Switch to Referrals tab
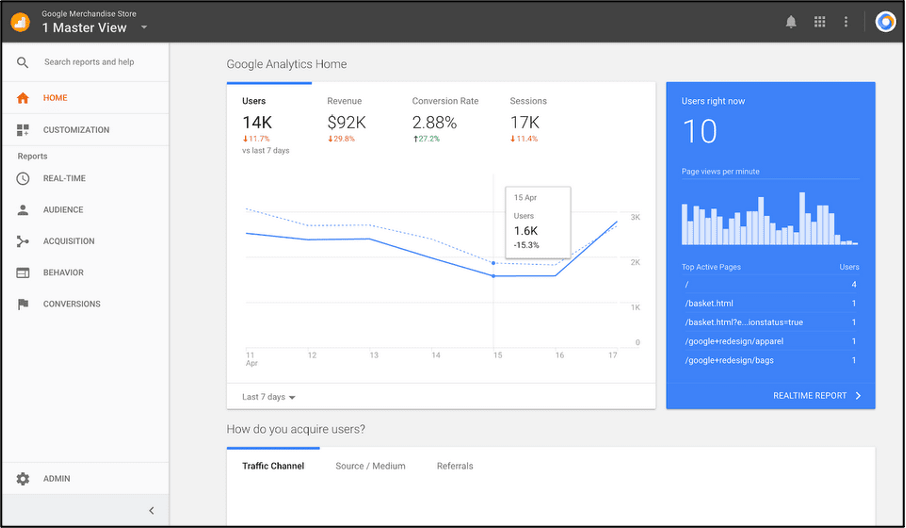 (x=455, y=466)
